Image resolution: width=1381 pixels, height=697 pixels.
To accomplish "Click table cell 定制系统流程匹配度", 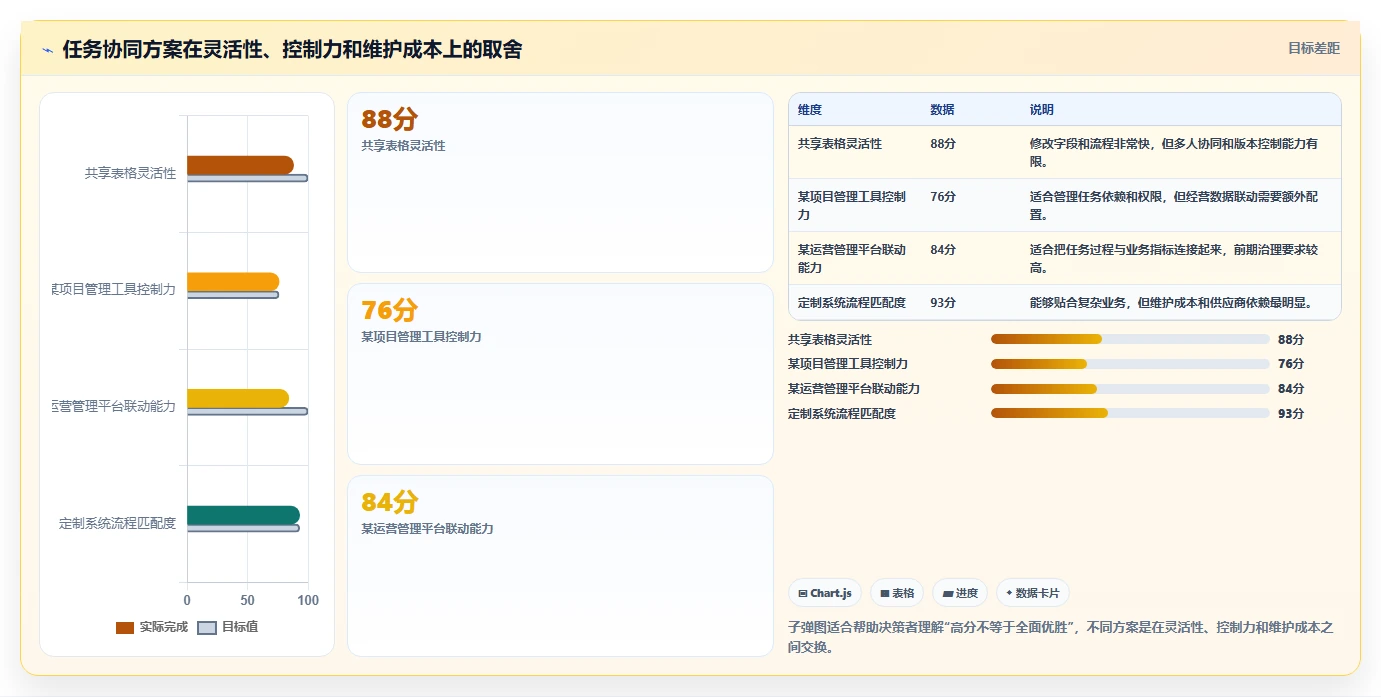I will (x=852, y=303).
